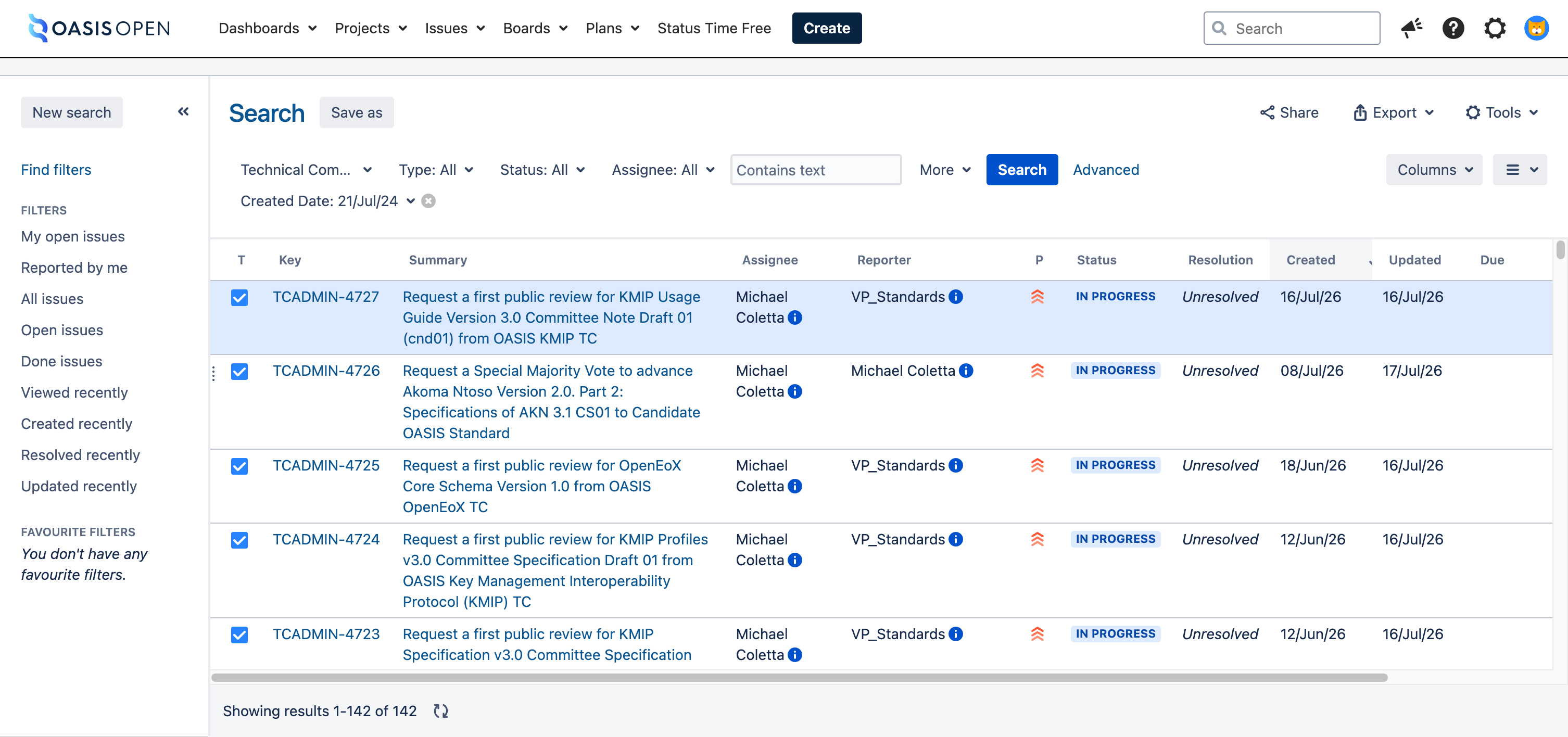The image size is (1568, 737).
Task: Select the Updated recently filter
Action: pos(79,486)
